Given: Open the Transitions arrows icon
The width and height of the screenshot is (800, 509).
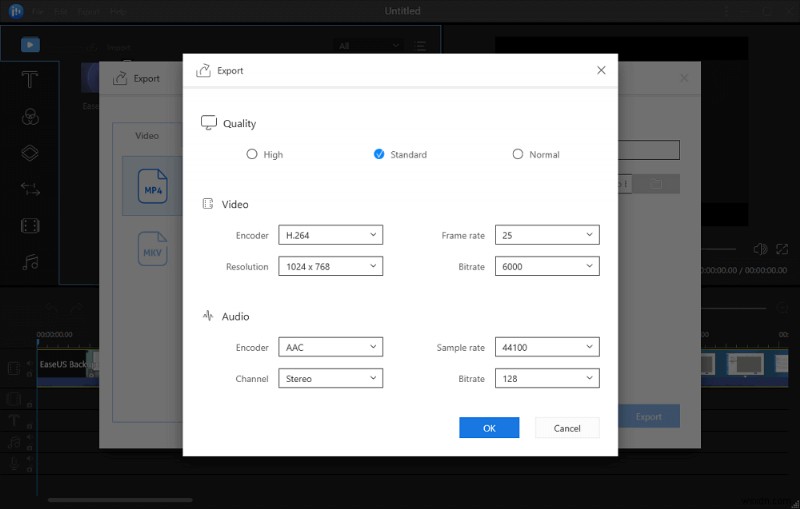Looking at the screenshot, I should coord(30,189).
